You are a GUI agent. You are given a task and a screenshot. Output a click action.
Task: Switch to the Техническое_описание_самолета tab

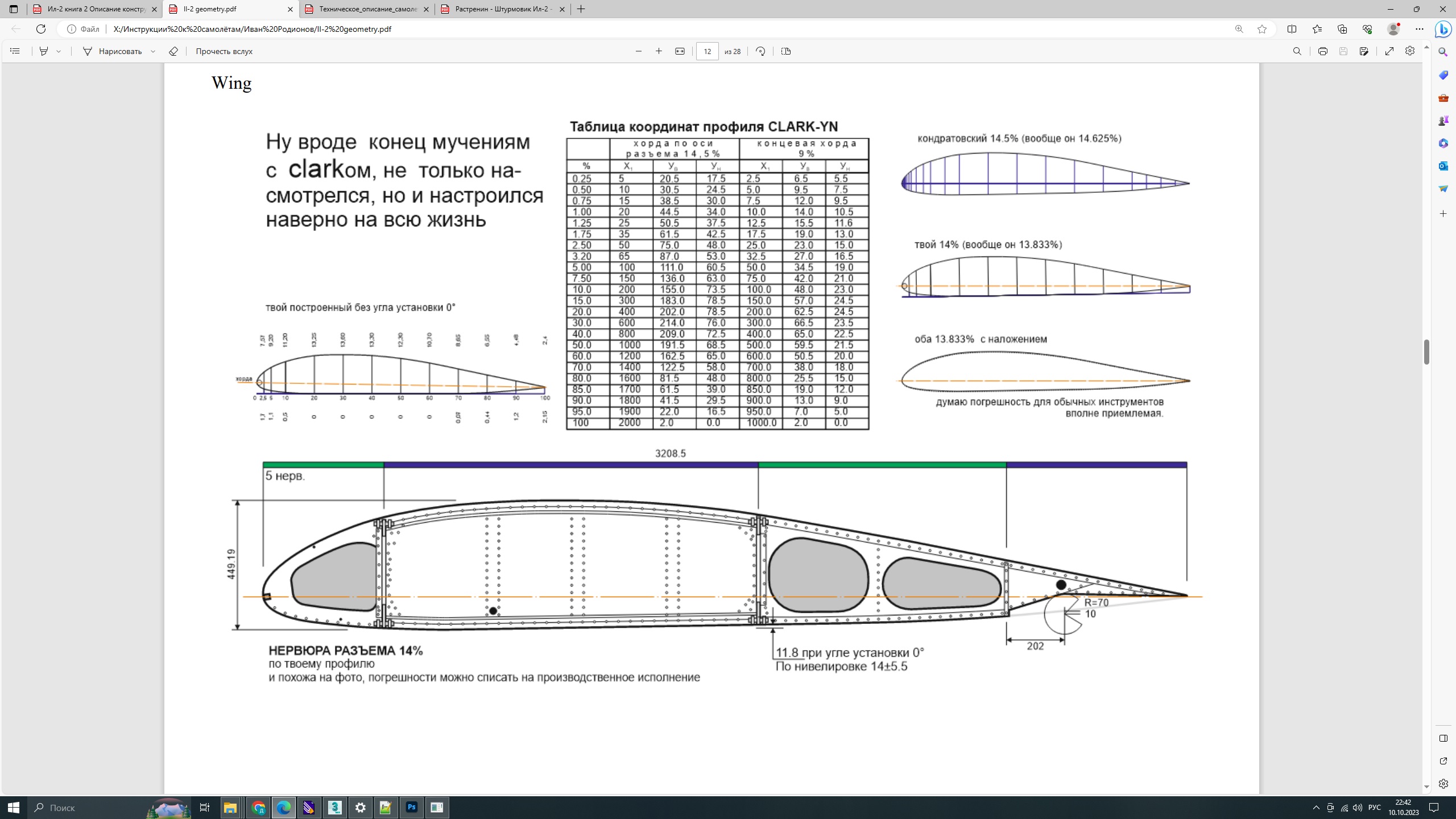pos(367,9)
